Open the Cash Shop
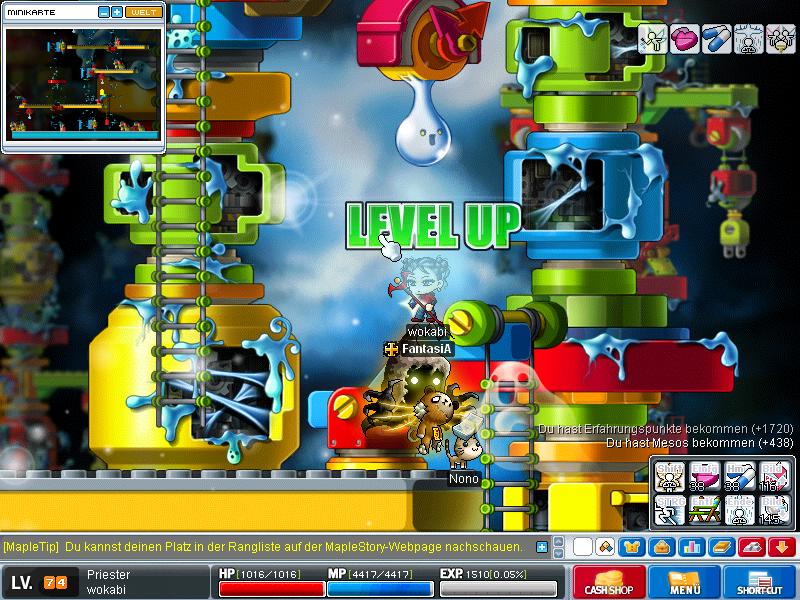The image size is (800, 600). click(608, 582)
